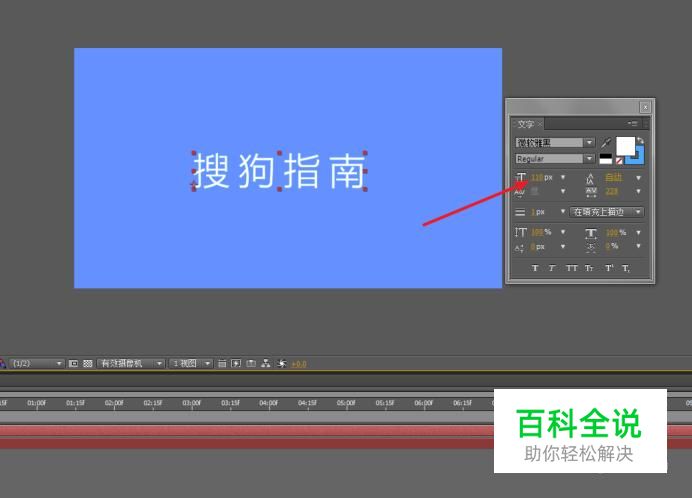The image size is (692, 498).
Task: Open the font family dropdown 微软雅黑
Action: (555, 143)
